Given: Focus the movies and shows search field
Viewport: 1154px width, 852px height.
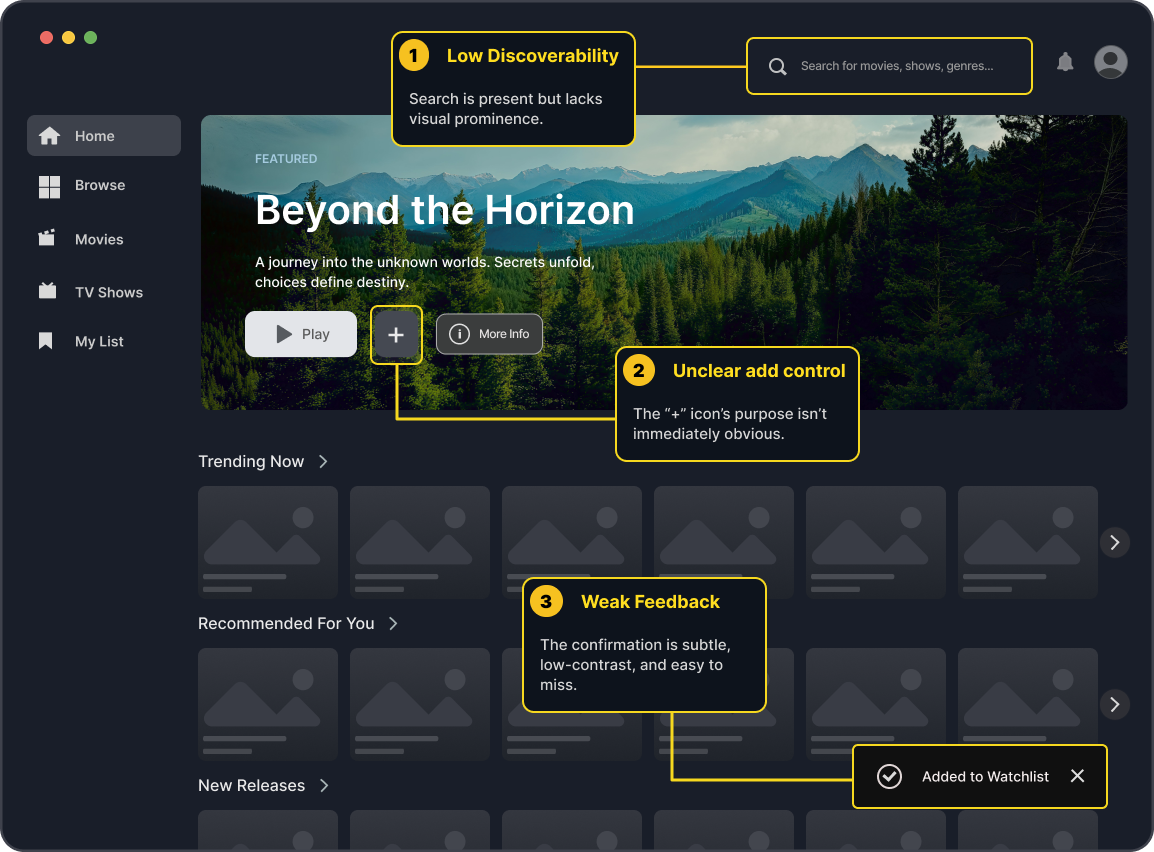Looking at the screenshot, I should click(x=889, y=66).
